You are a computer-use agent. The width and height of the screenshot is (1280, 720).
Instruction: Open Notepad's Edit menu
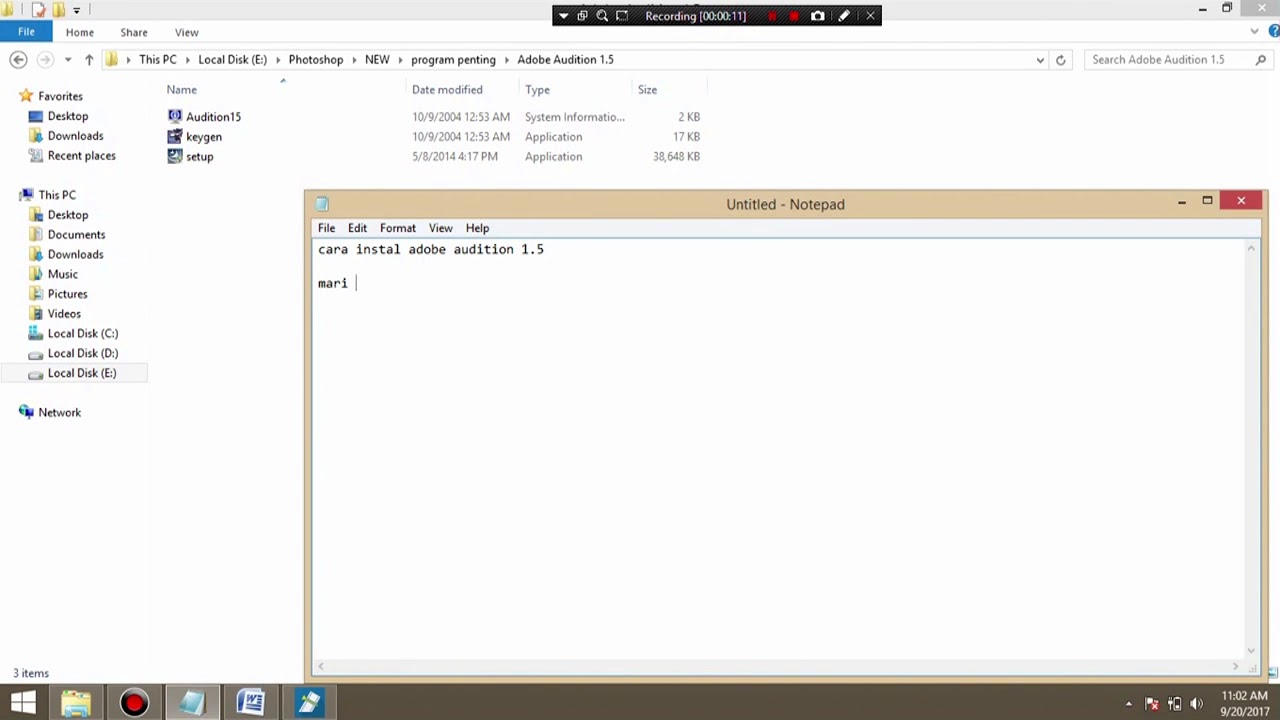pyautogui.click(x=357, y=228)
